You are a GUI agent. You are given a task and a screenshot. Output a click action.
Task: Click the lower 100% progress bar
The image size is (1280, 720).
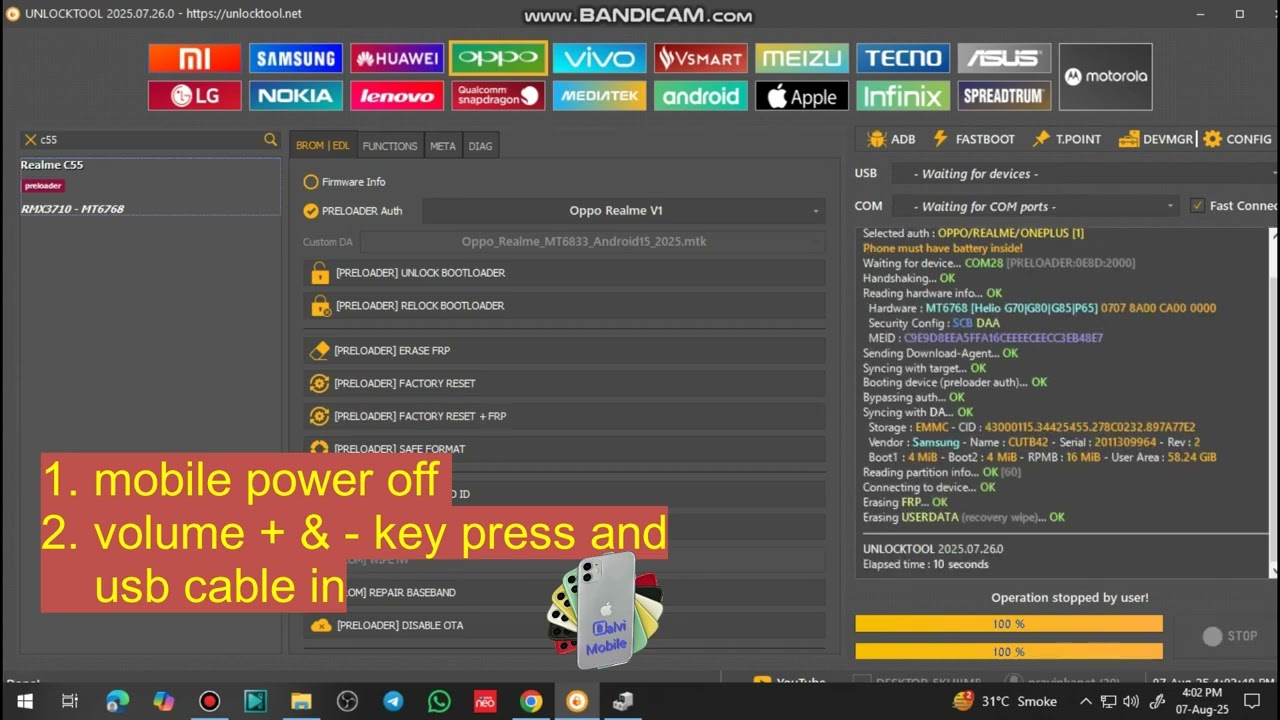click(x=1009, y=651)
